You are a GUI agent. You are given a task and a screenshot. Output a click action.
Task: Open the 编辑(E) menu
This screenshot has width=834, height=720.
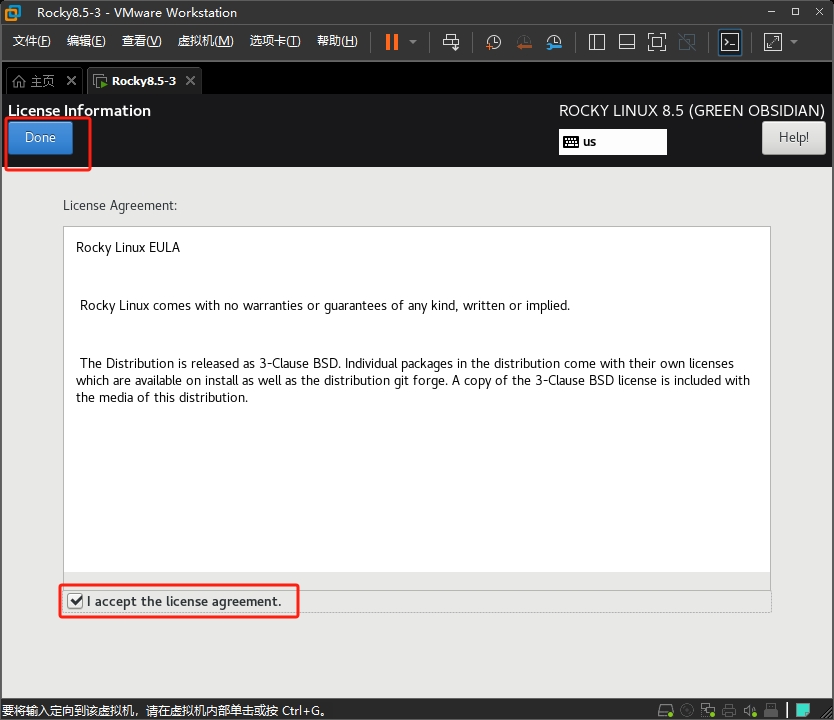pos(86,41)
